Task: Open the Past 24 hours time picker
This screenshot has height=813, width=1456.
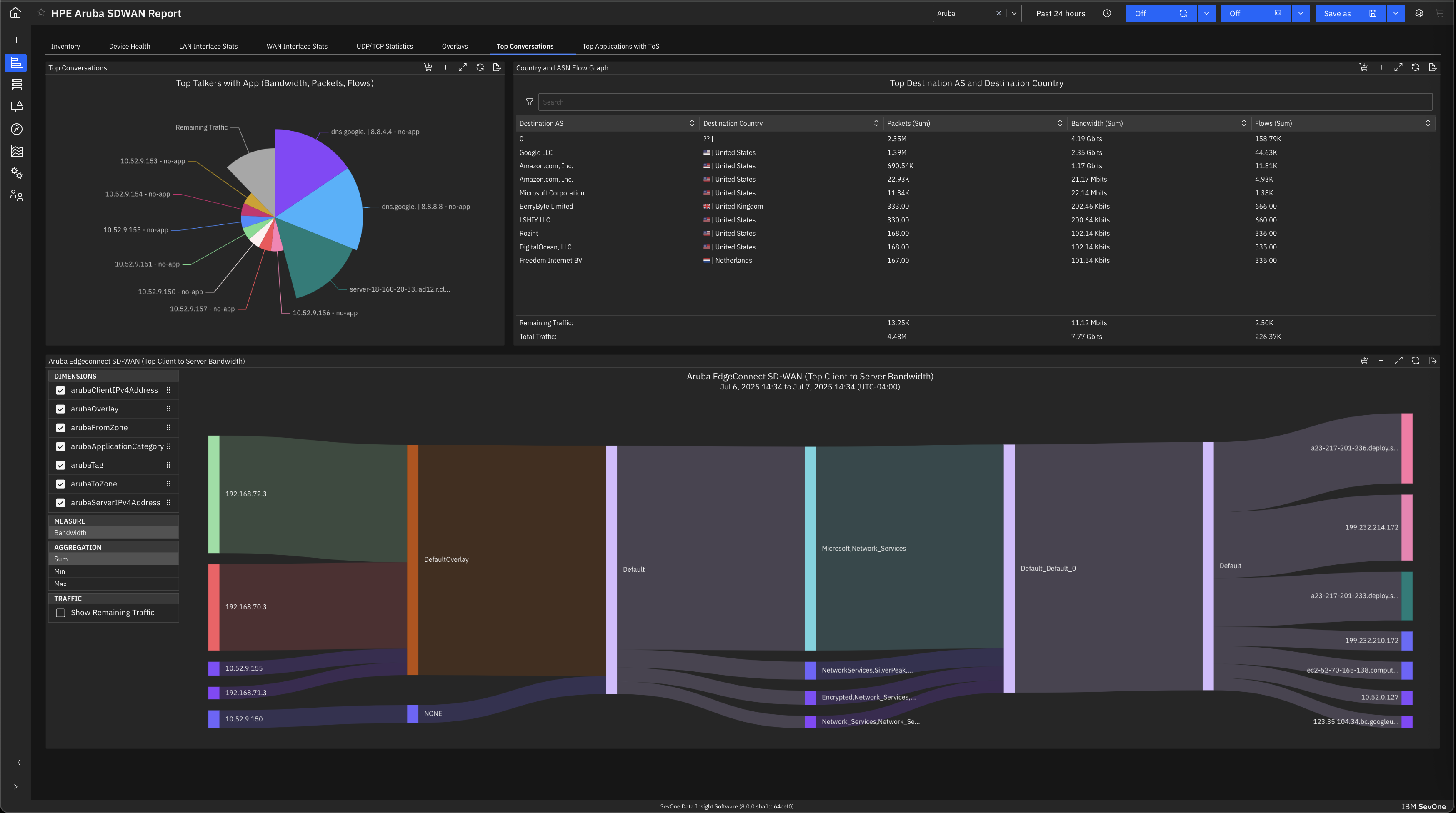Action: pyautogui.click(x=1073, y=13)
